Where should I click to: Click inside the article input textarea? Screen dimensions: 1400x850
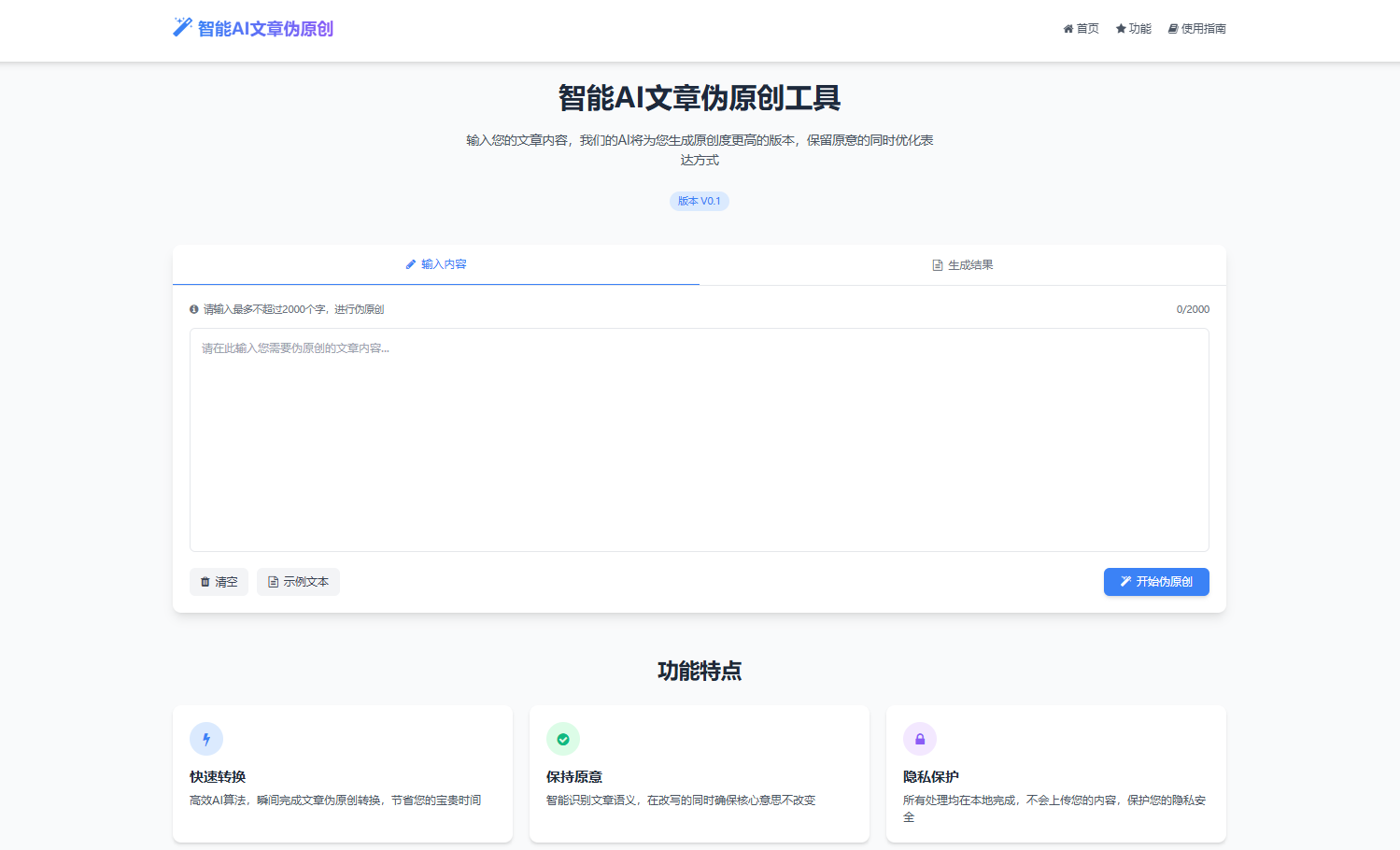click(x=699, y=439)
